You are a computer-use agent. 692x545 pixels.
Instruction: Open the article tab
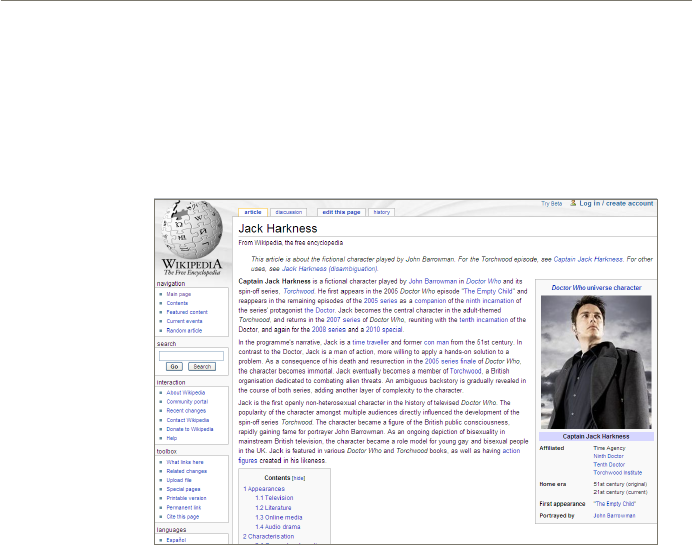(x=253, y=212)
